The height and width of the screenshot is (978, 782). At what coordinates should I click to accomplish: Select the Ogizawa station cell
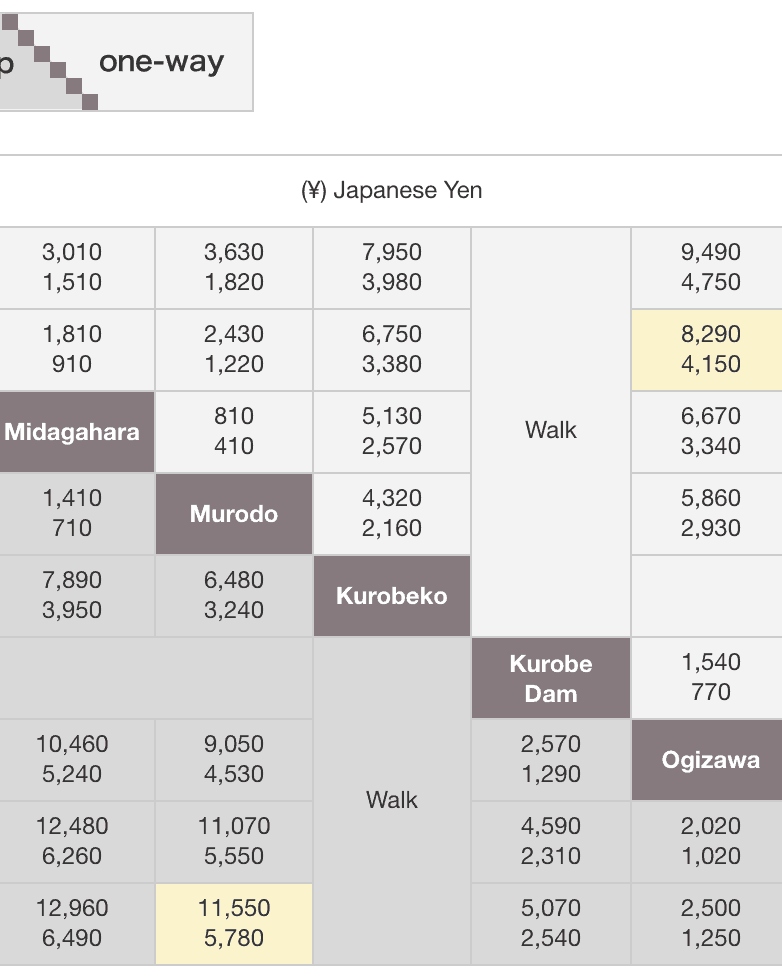710,760
